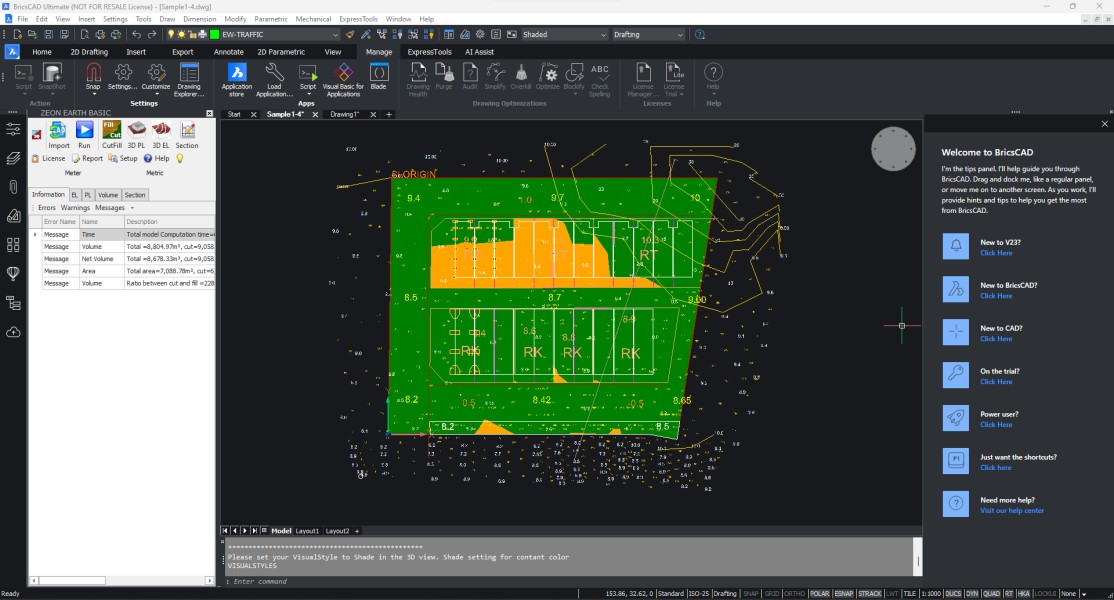Click 'Click Here' under New to V23?
Screen dimensions: 1114x600
[996, 253]
